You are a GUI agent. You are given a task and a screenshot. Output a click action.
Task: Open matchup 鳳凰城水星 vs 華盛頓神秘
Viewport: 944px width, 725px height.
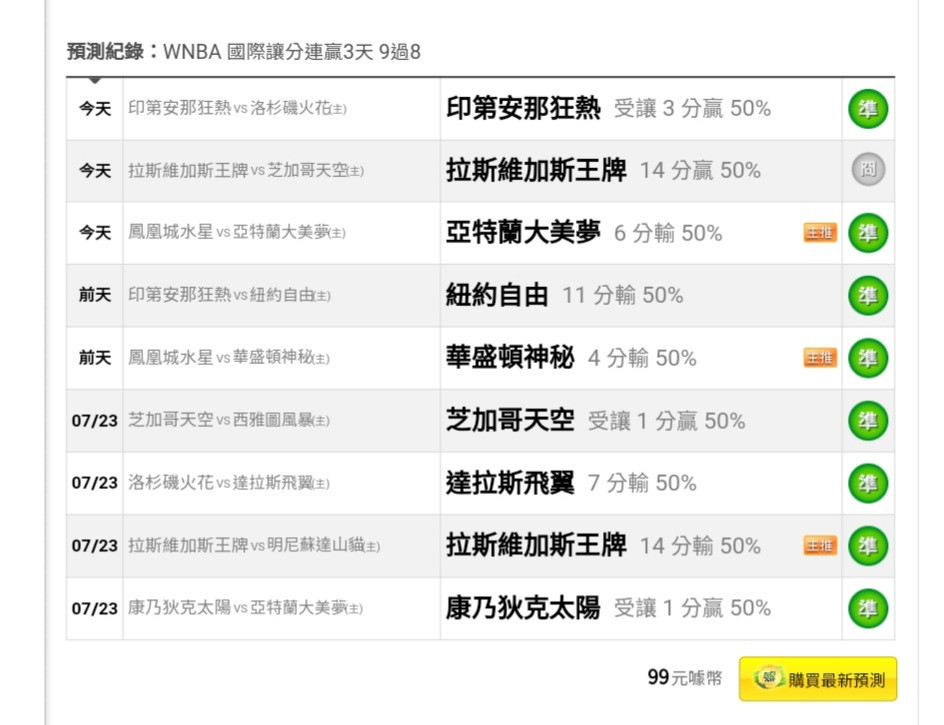(229, 358)
